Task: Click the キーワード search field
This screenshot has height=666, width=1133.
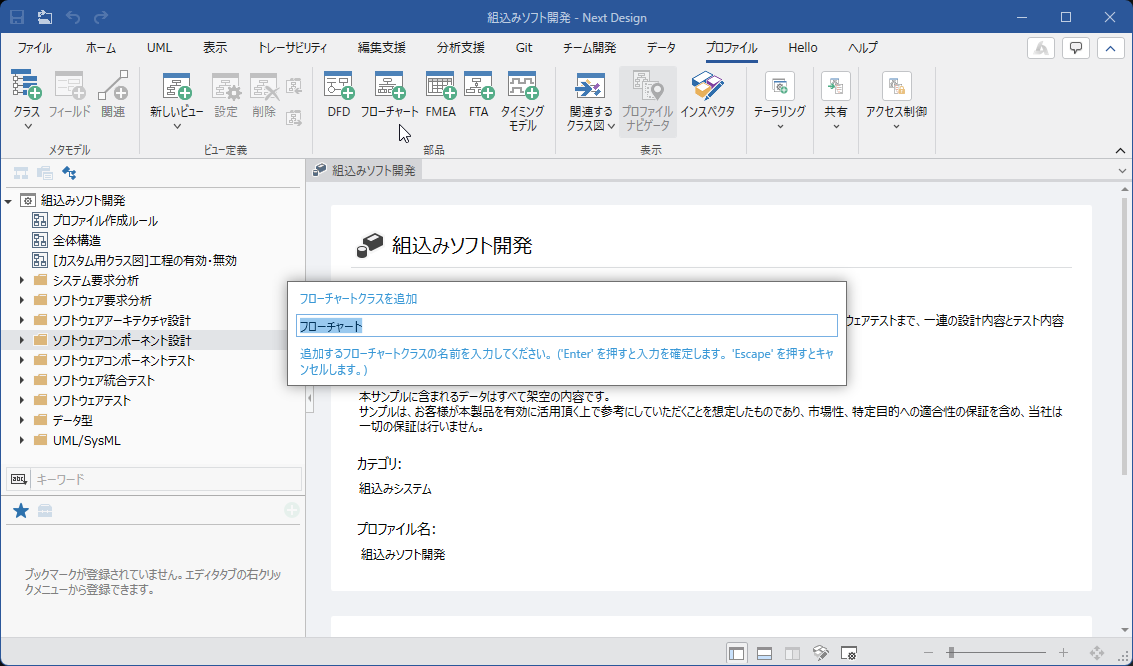Action: point(167,479)
